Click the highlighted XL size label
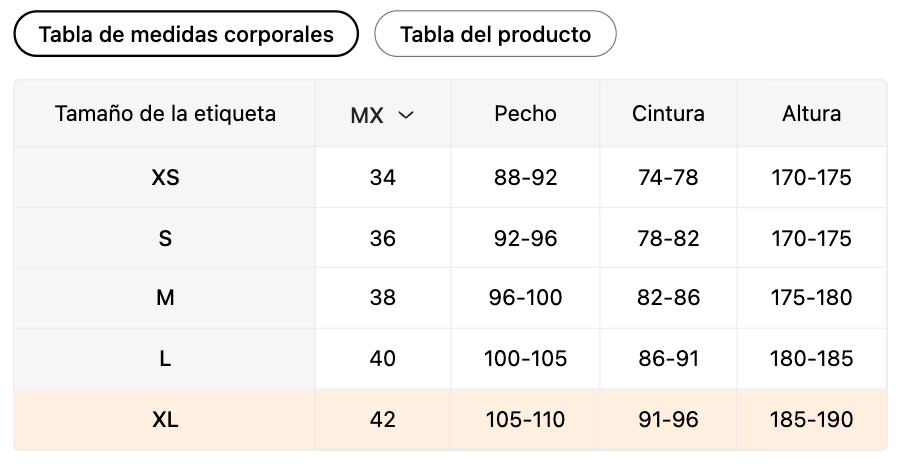This screenshot has width=904, height=468. coord(165,419)
